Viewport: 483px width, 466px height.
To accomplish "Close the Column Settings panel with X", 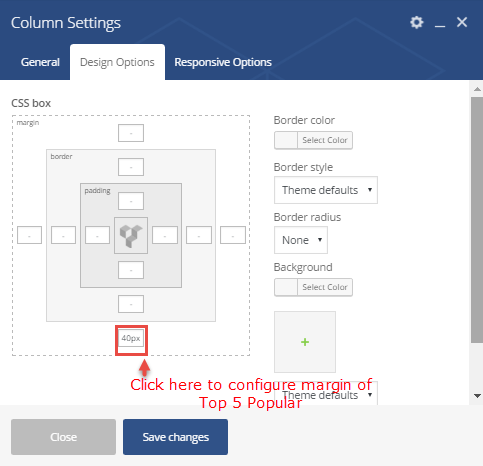I will 462,22.
